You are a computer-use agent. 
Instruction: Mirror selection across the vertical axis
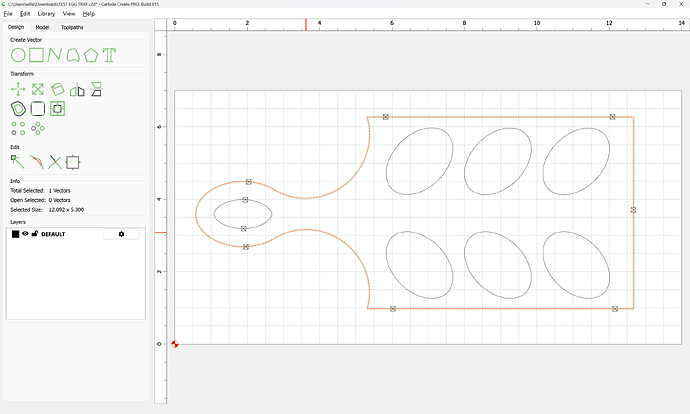click(x=77, y=89)
